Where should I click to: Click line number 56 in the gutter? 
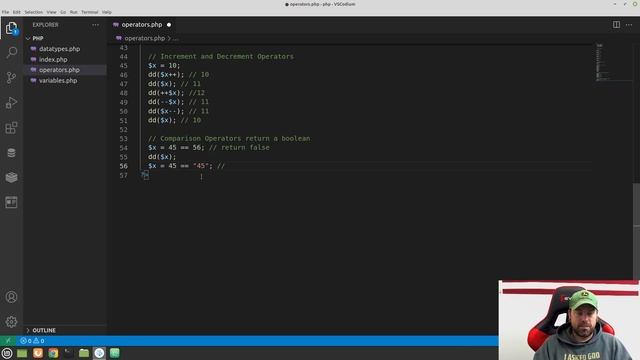point(124,166)
